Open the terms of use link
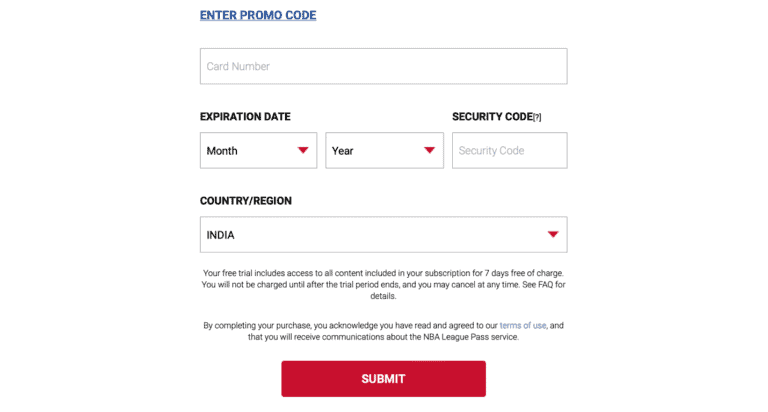 tap(521, 325)
